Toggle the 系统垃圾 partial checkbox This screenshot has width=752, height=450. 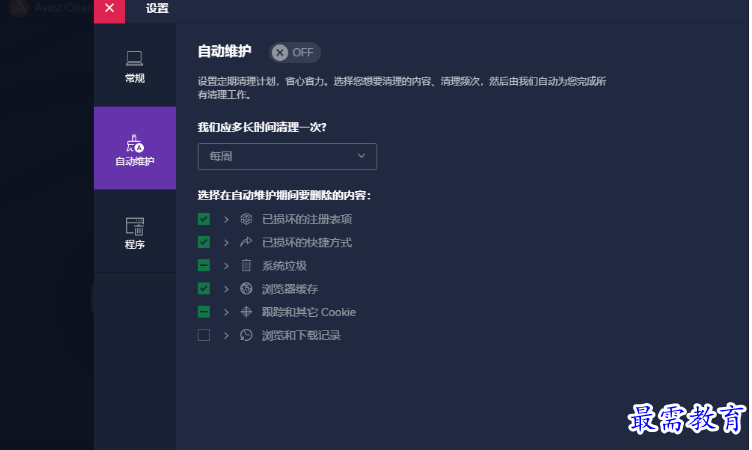[204, 265]
